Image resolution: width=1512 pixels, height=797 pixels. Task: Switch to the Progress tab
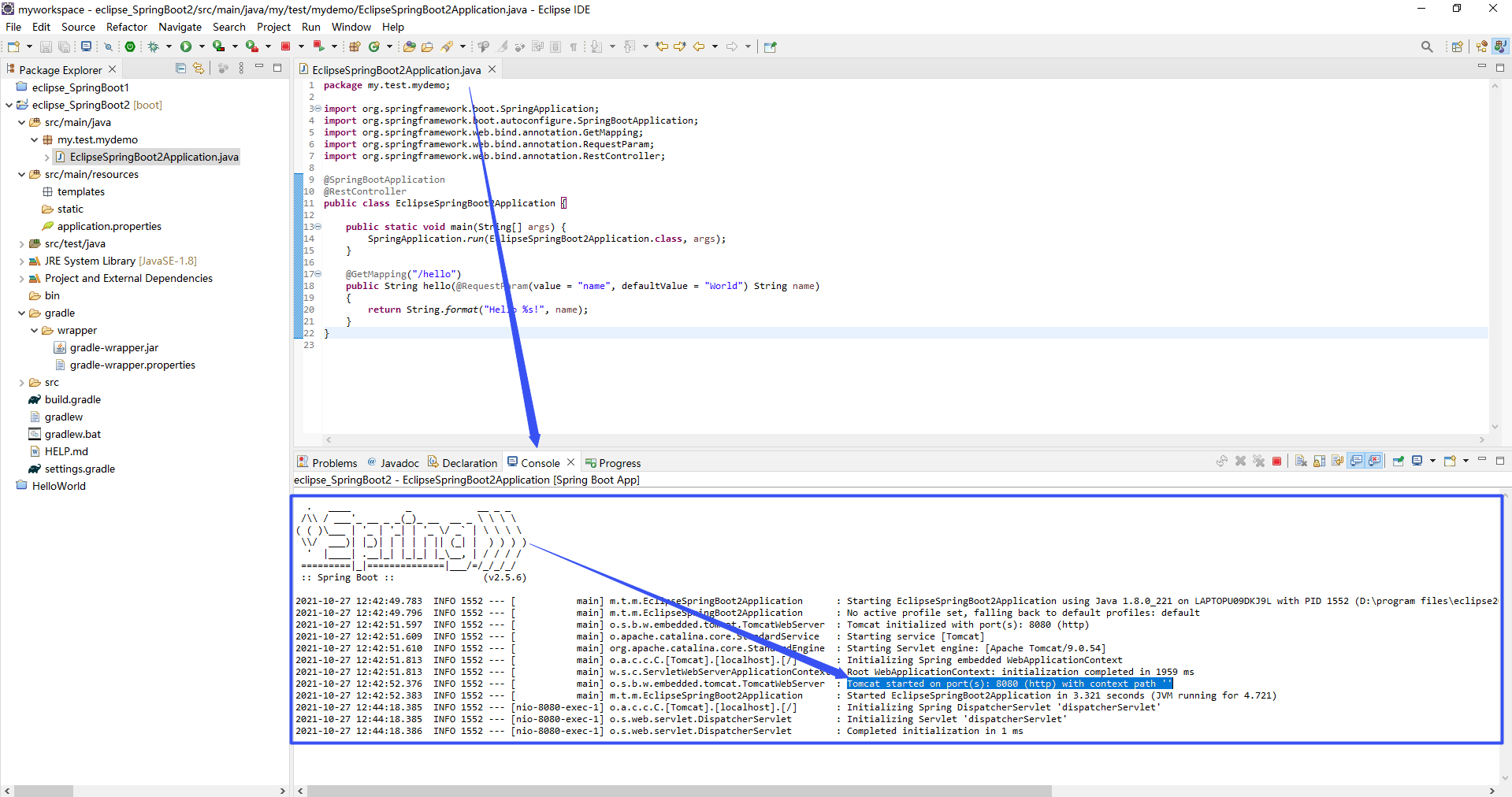pos(613,463)
